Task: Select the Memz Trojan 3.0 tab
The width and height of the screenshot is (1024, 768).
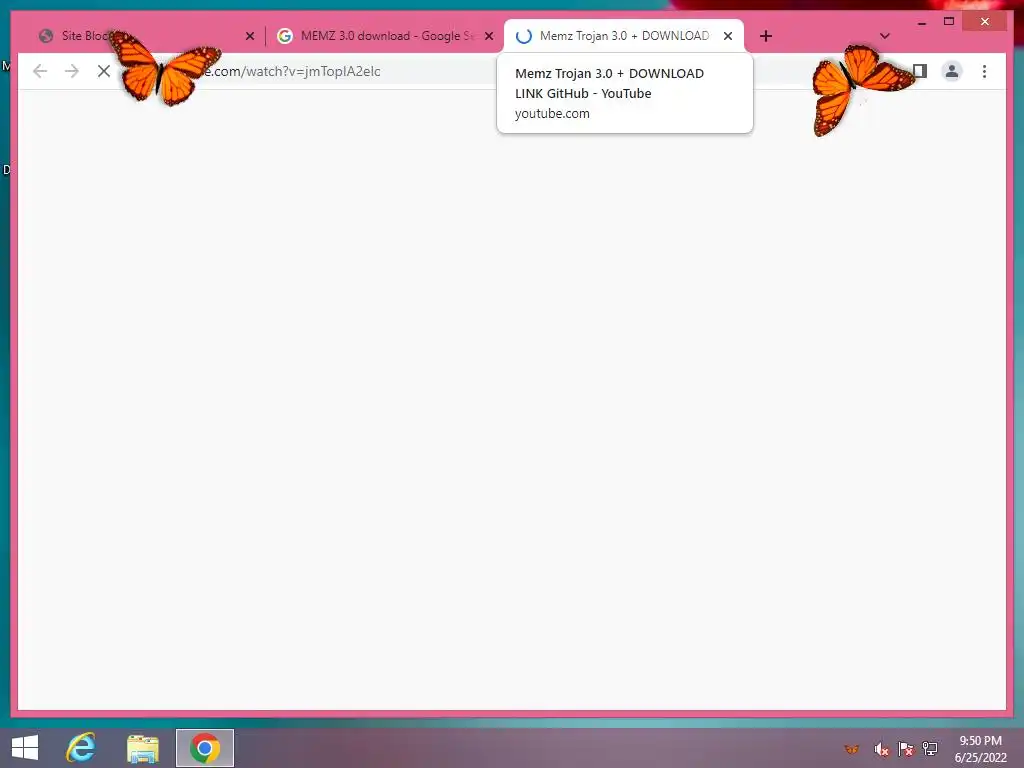Action: click(x=624, y=36)
